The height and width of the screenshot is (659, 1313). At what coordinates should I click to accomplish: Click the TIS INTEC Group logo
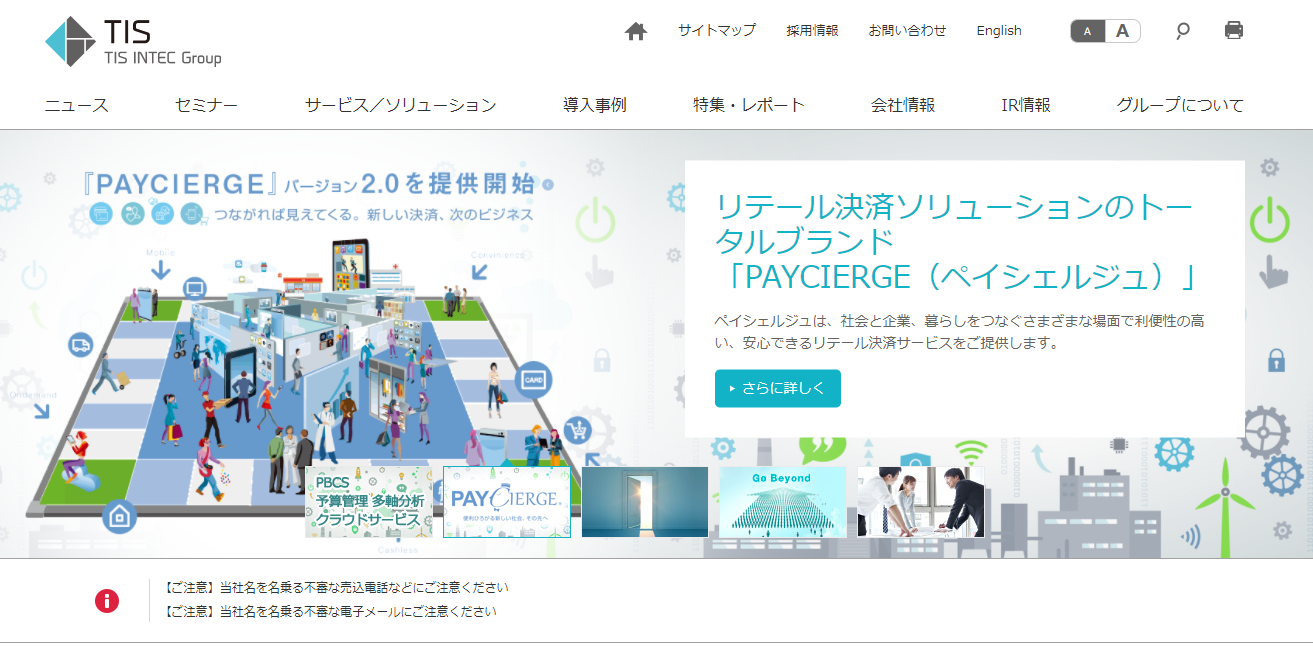pyautogui.click(x=133, y=41)
